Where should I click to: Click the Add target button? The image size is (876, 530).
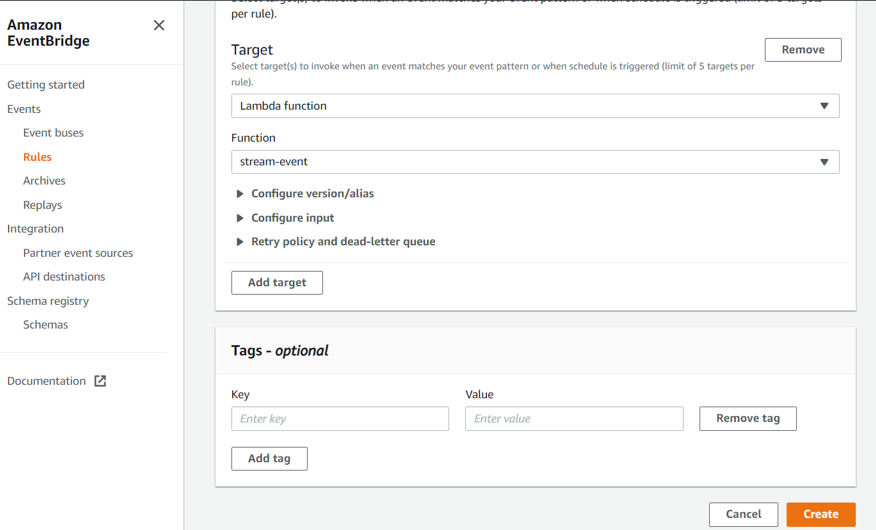click(277, 283)
